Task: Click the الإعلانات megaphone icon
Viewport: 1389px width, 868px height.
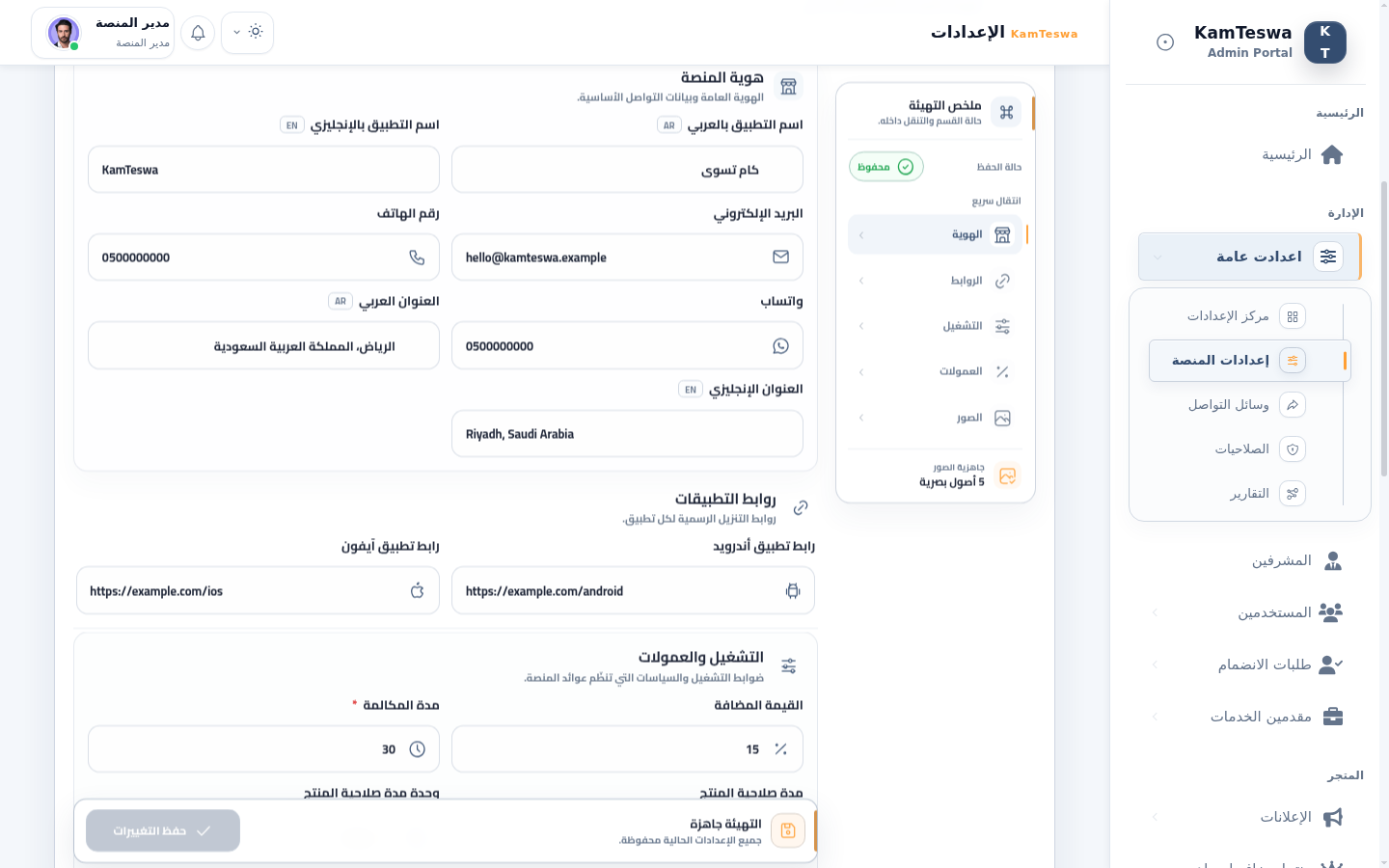Action: [1332, 817]
